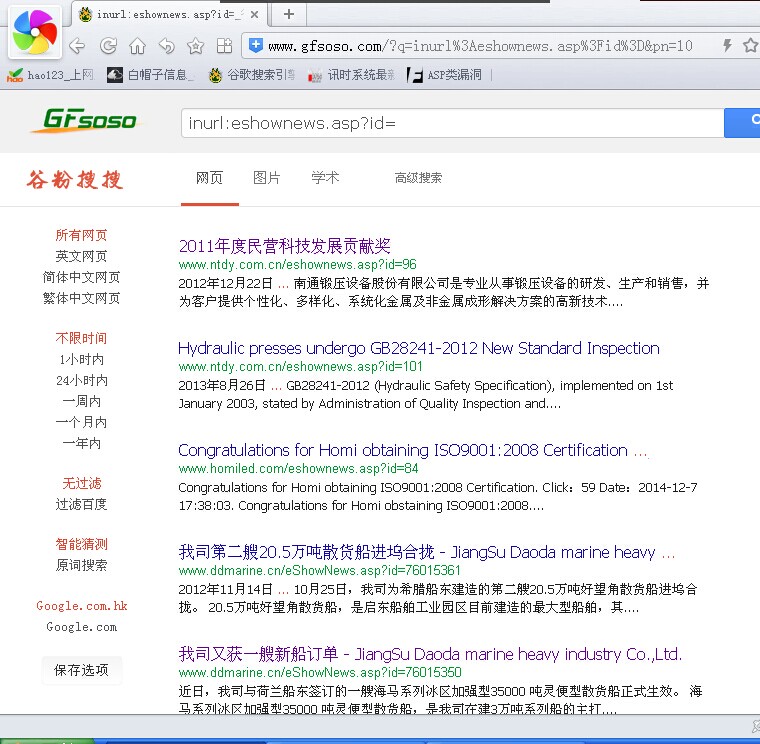Viewport: 760px width, 744px height.
Task: Click star icon at address bar end
Action: click(750, 46)
